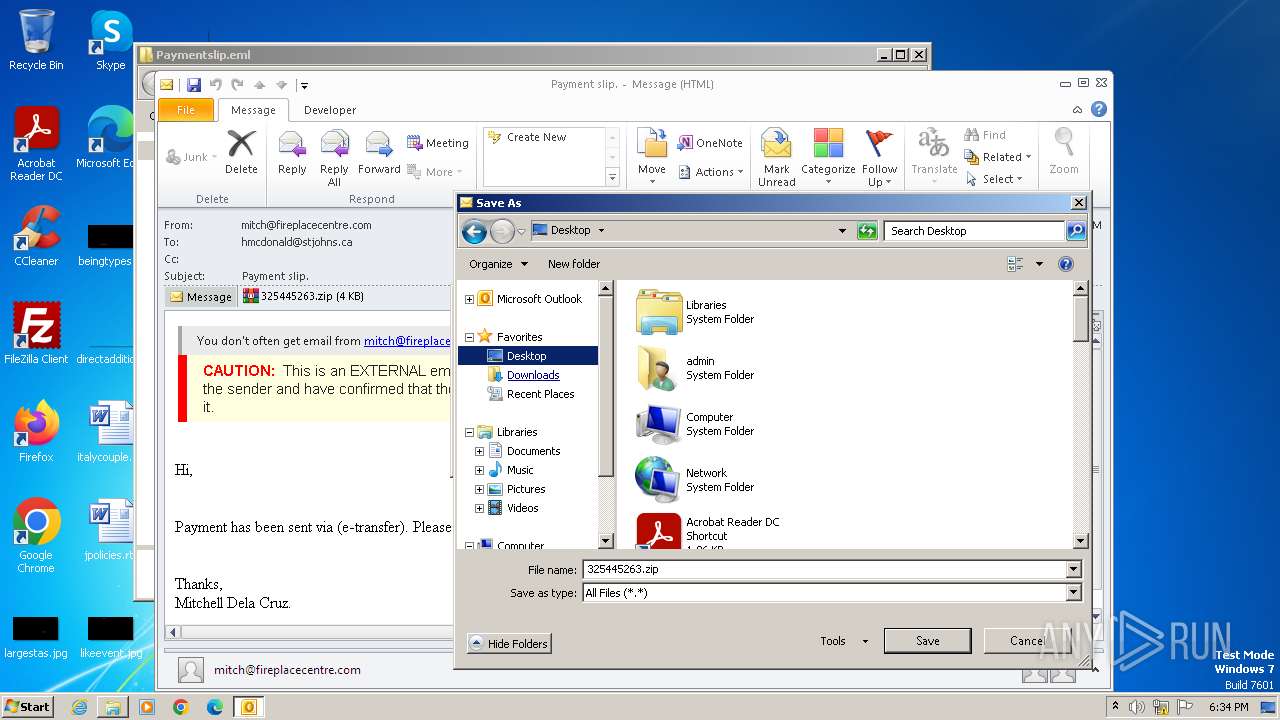Expand the Pictures library node
1280x720 pixels.
click(x=479, y=489)
